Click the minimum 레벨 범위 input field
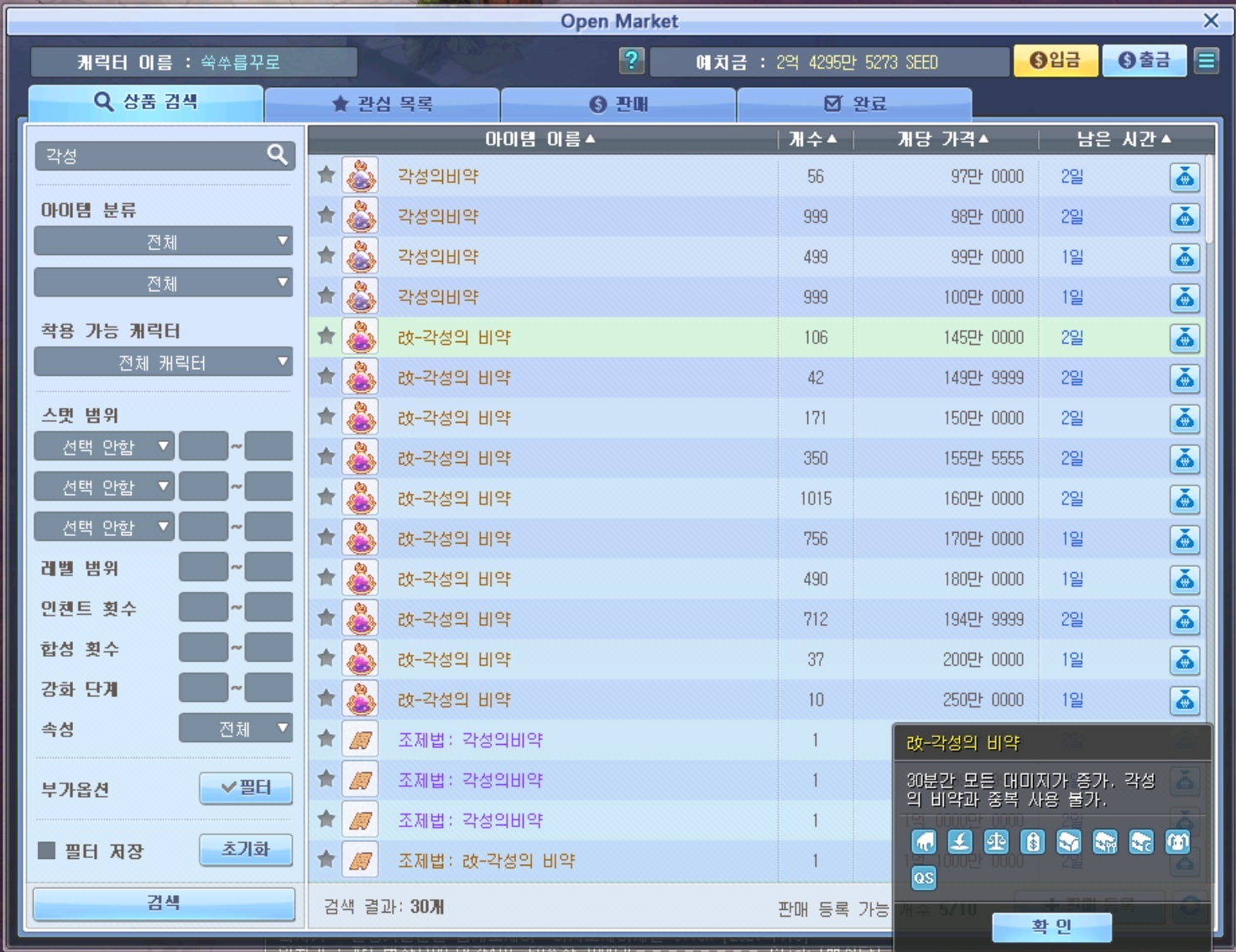This screenshot has height=952, width=1236. tap(203, 567)
